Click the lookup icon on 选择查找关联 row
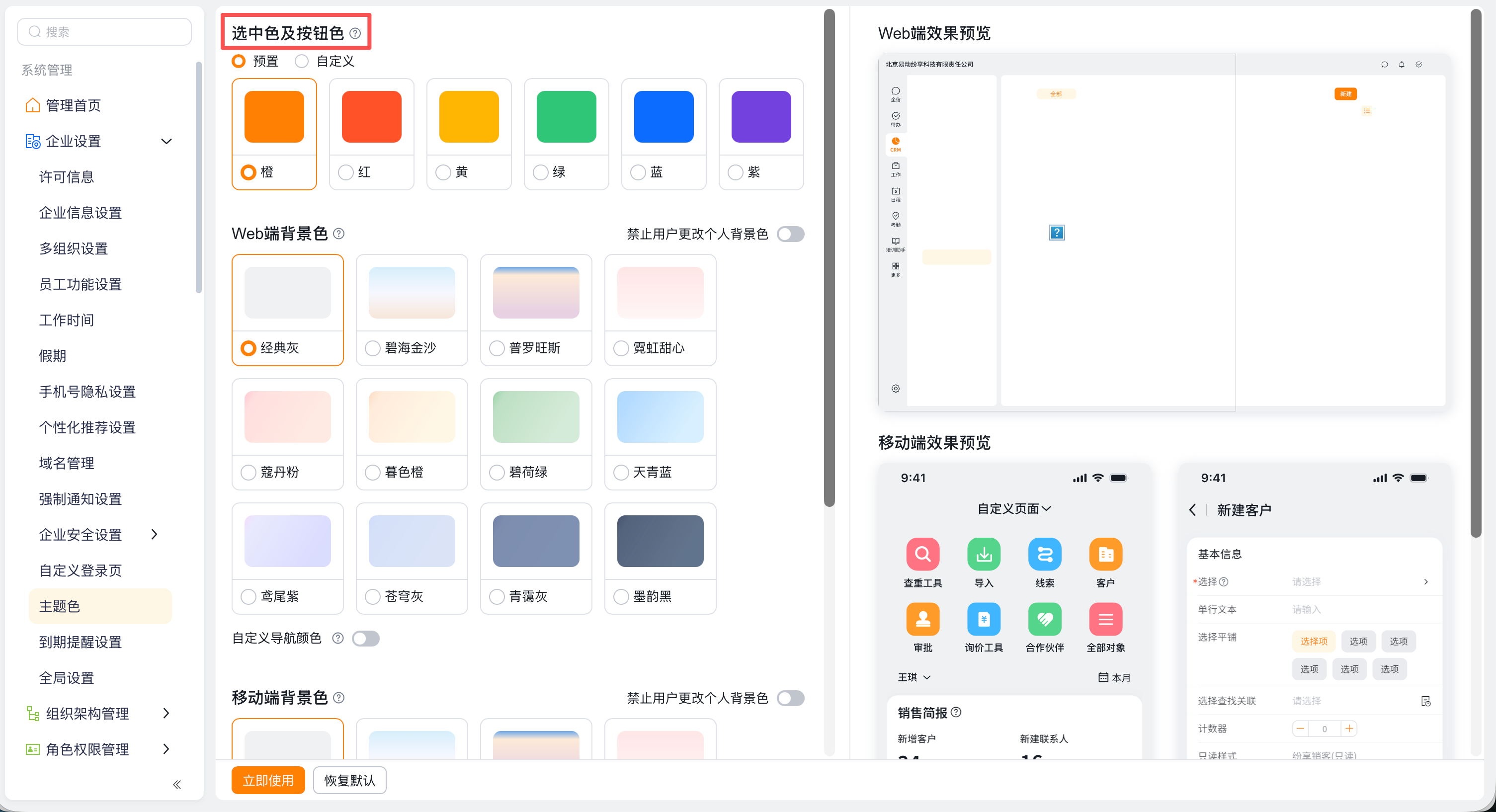The width and height of the screenshot is (1496, 812). tap(1425, 701)
